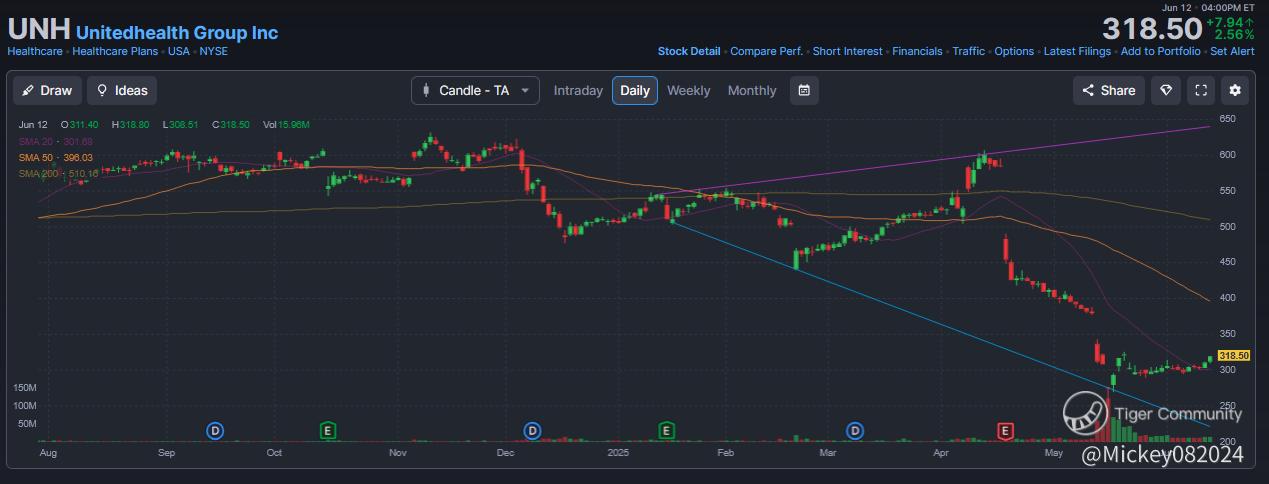
Task: Click the Share button
Action: point(1108,90)
